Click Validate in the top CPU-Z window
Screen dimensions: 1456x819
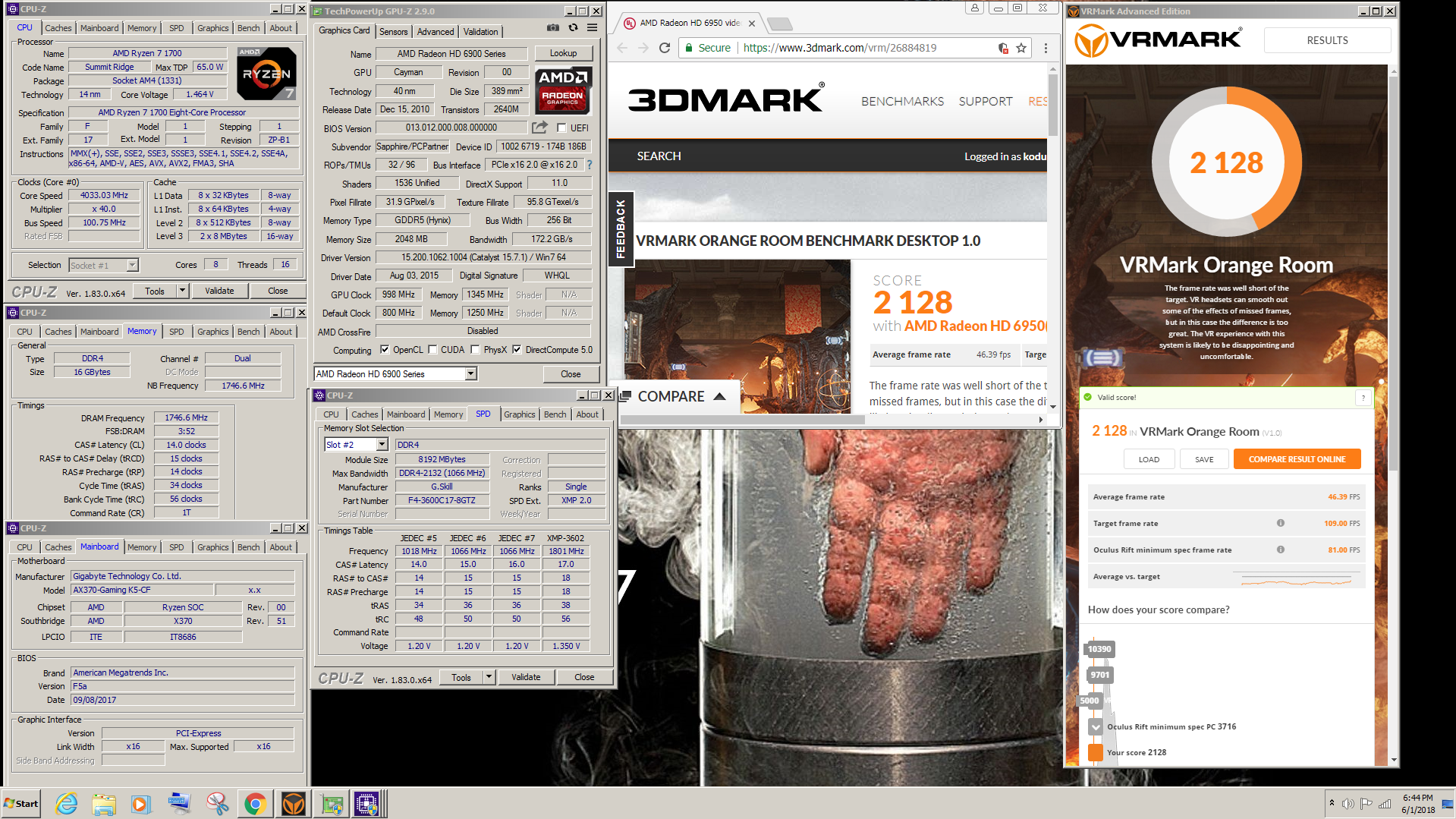click(x=219, y=291)
